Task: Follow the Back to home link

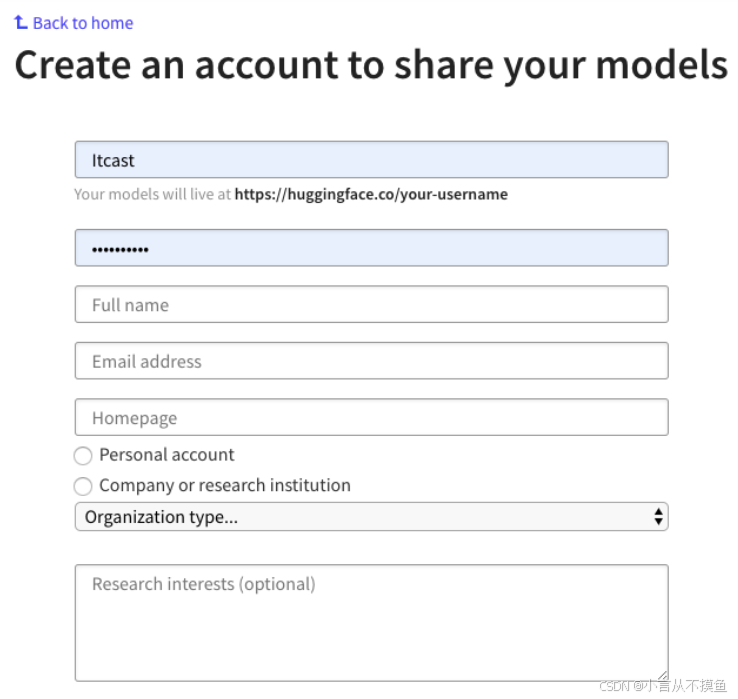Action: 82,23
